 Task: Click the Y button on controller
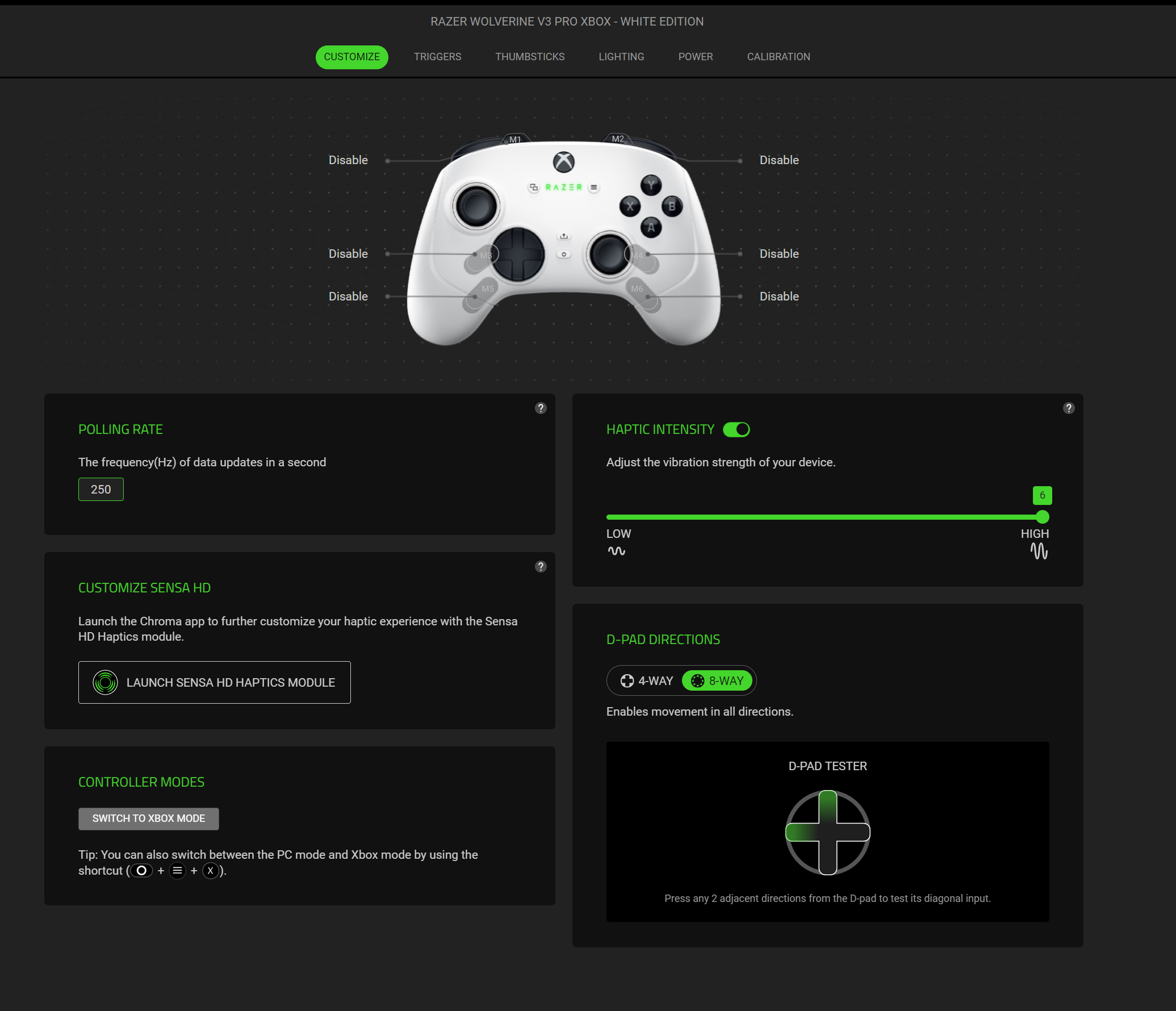tap(651, 185)
